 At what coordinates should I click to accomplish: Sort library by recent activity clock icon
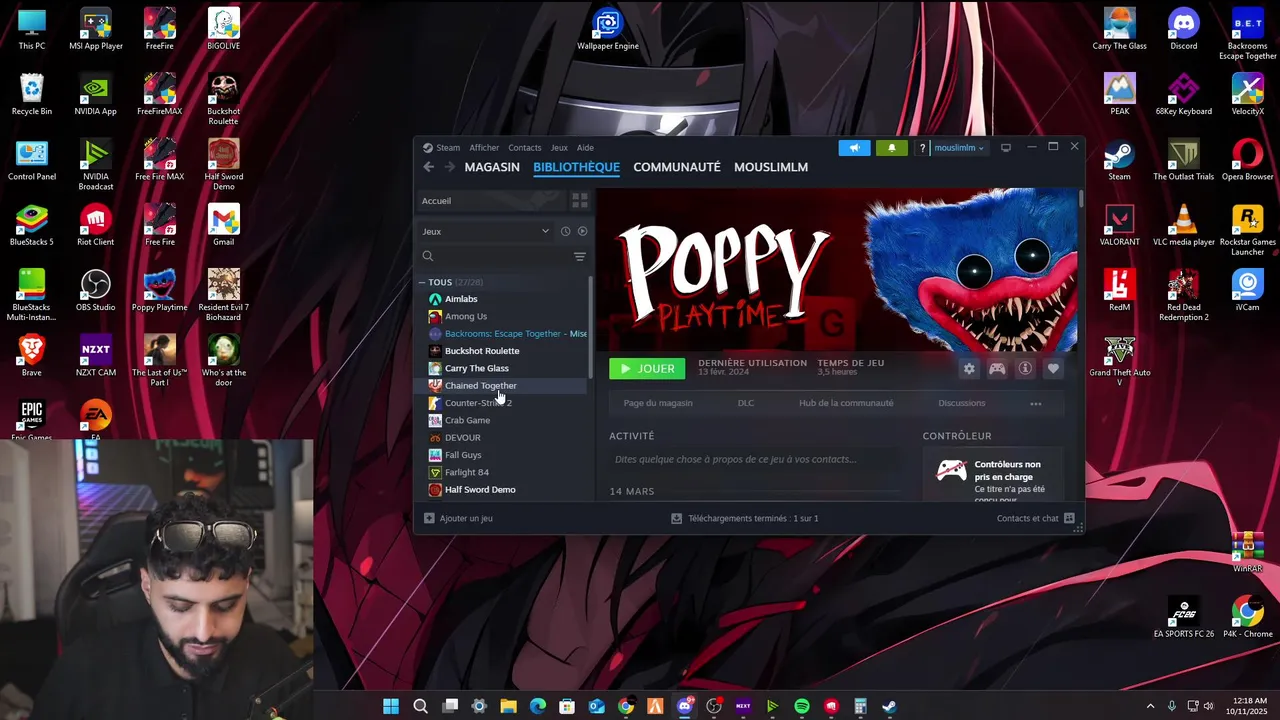point(565,231)
